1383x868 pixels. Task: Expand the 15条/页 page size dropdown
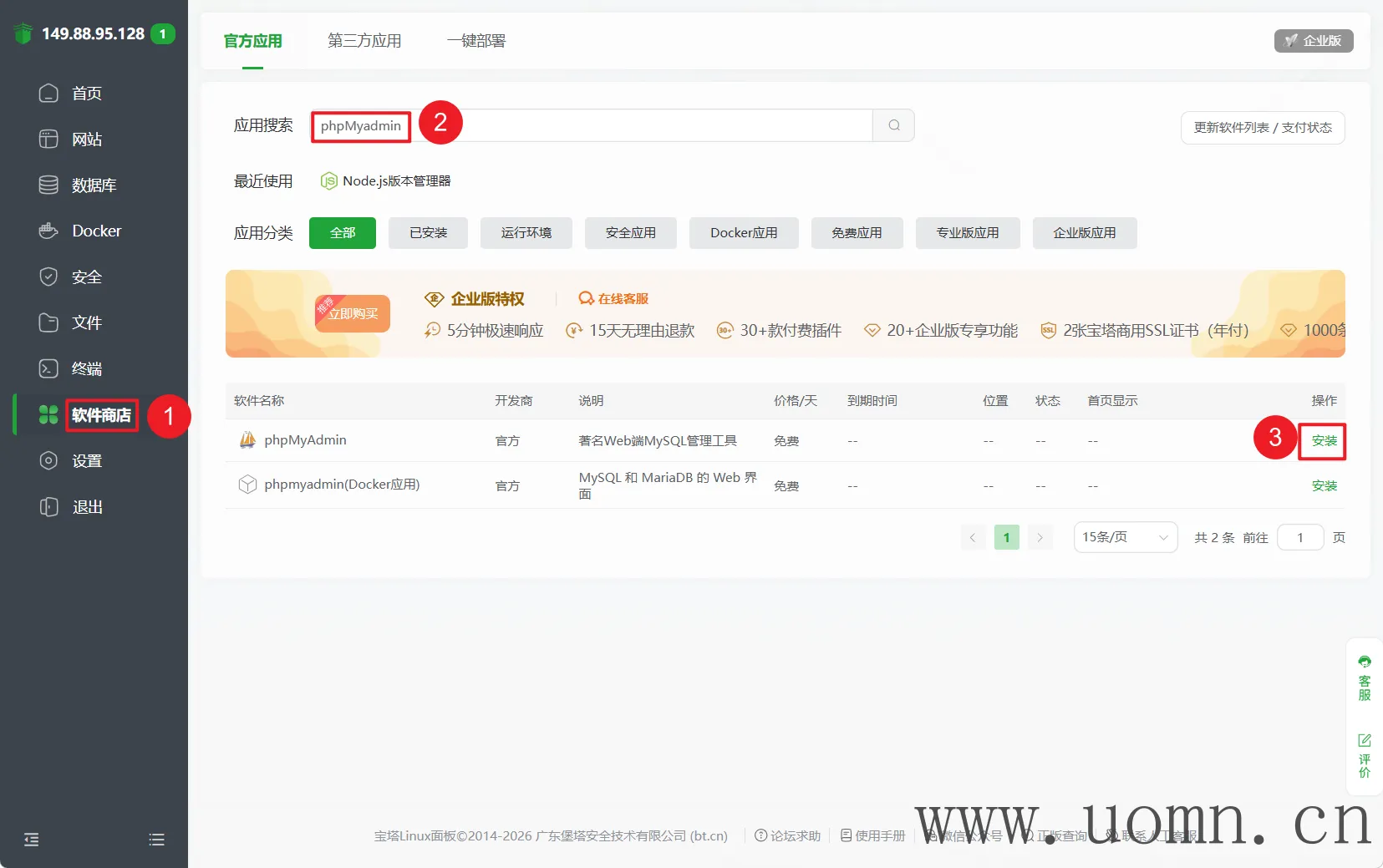(1125, 537)
